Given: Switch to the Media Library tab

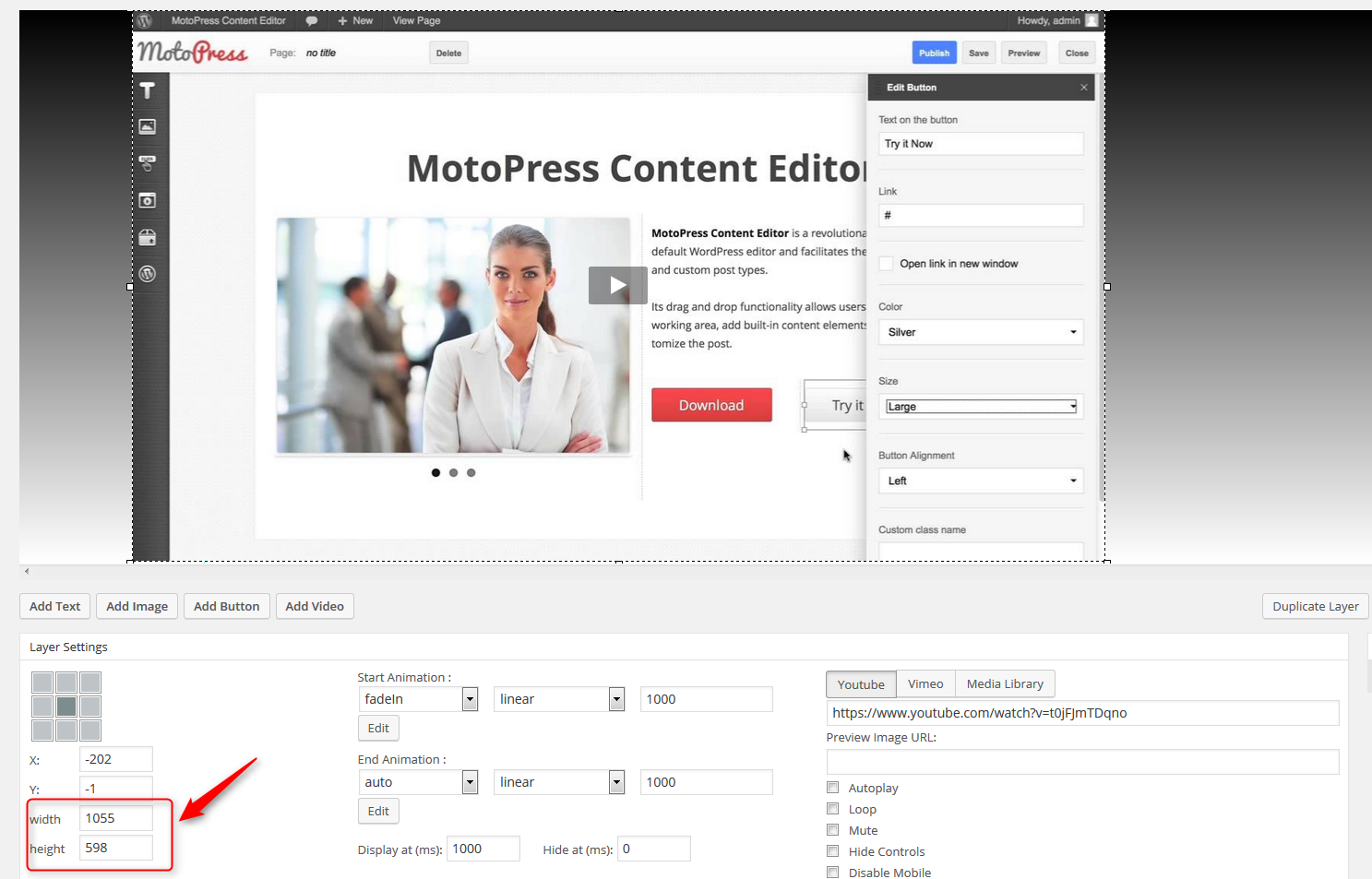Looking at the screenshot, I should (1005, 684).
